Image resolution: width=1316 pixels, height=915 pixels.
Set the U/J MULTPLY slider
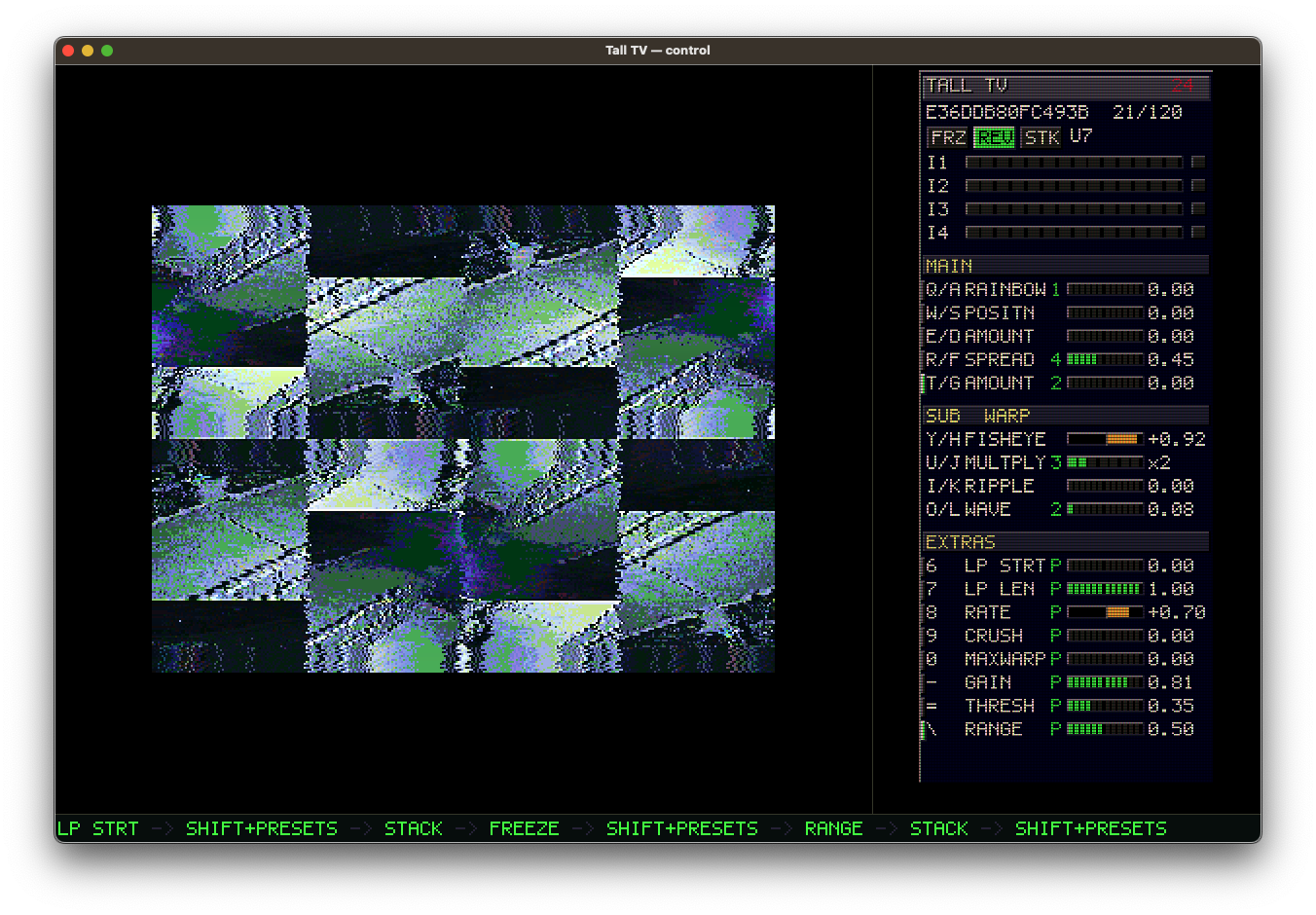tap(1105, 462)
